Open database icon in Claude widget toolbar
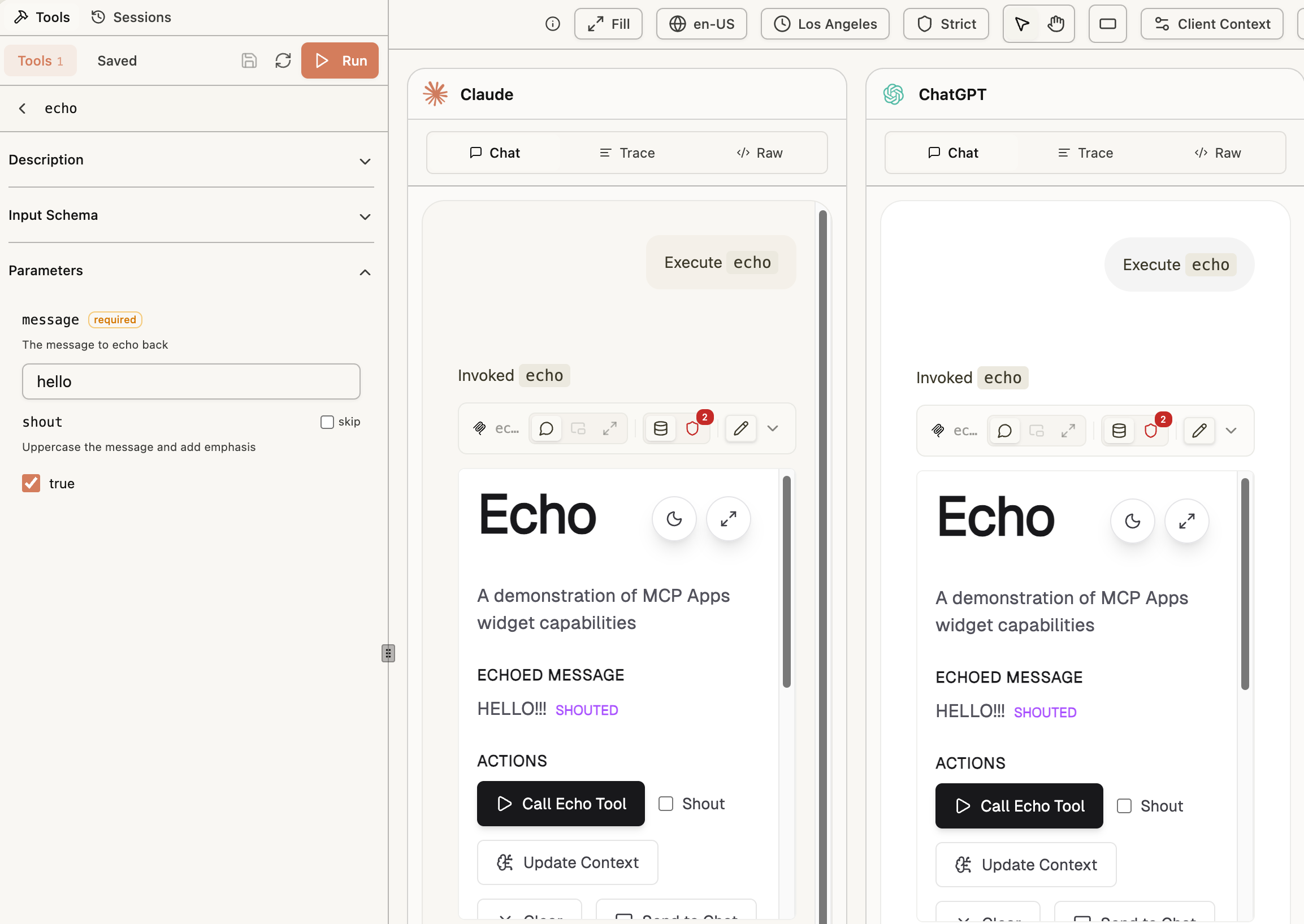The height and width of the screenshot is (924, 1304). pos(661,428)
